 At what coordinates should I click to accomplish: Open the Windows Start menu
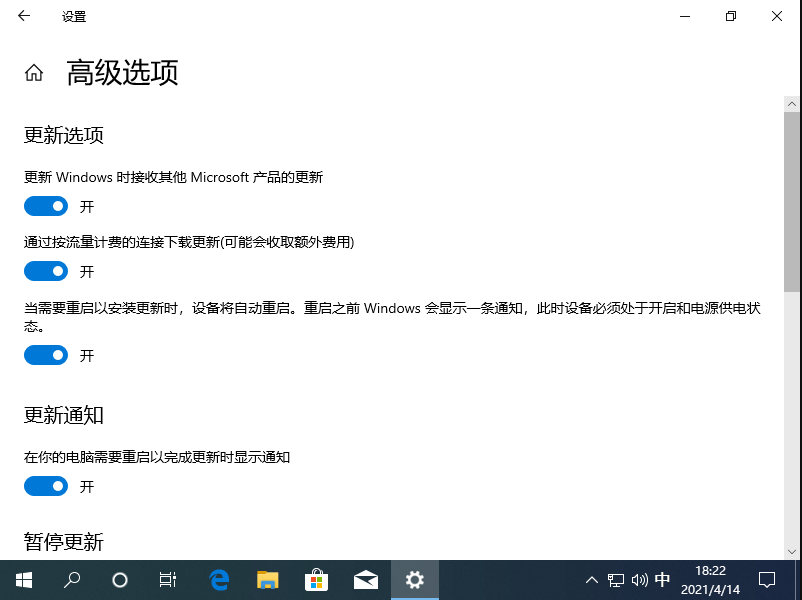coord(23,579)
